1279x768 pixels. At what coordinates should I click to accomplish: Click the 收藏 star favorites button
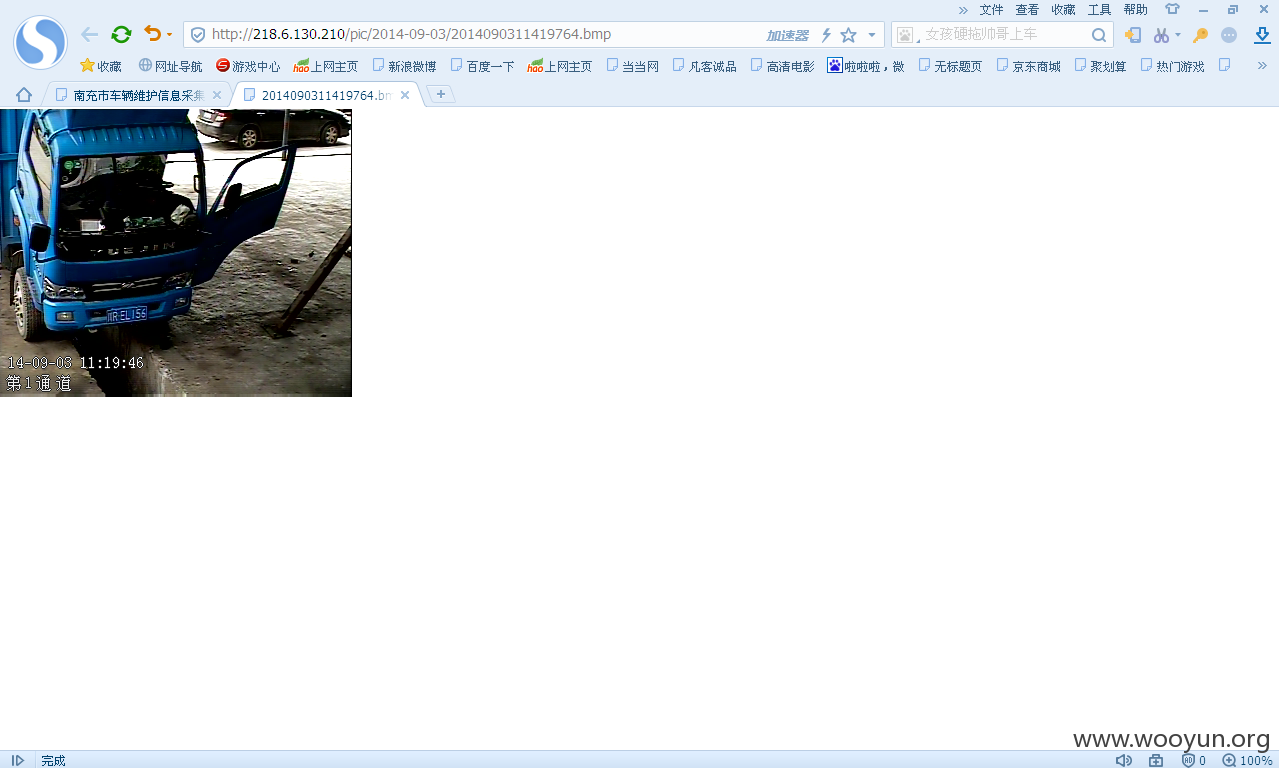(x=101, y=66)
